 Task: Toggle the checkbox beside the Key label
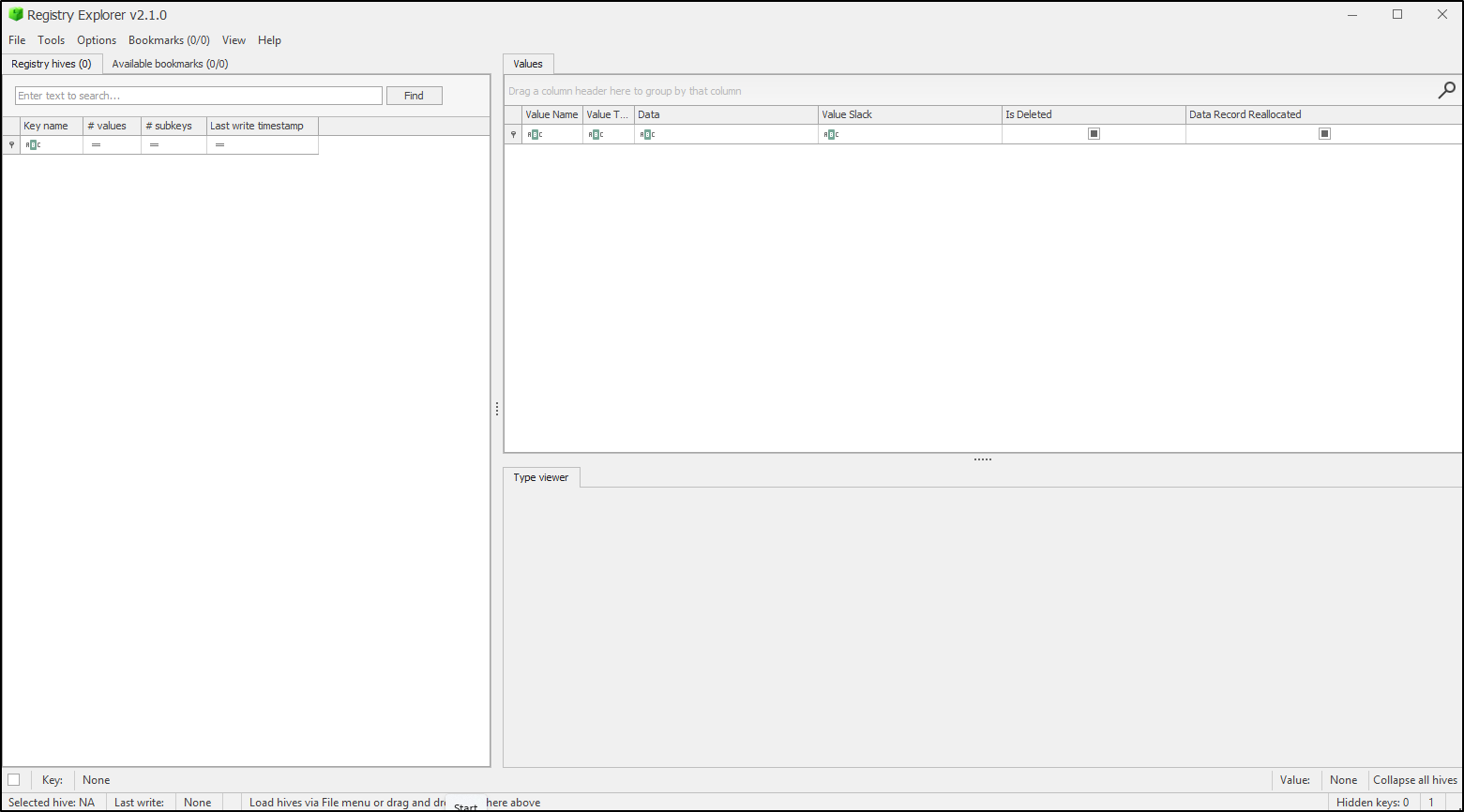click(13, 779)
